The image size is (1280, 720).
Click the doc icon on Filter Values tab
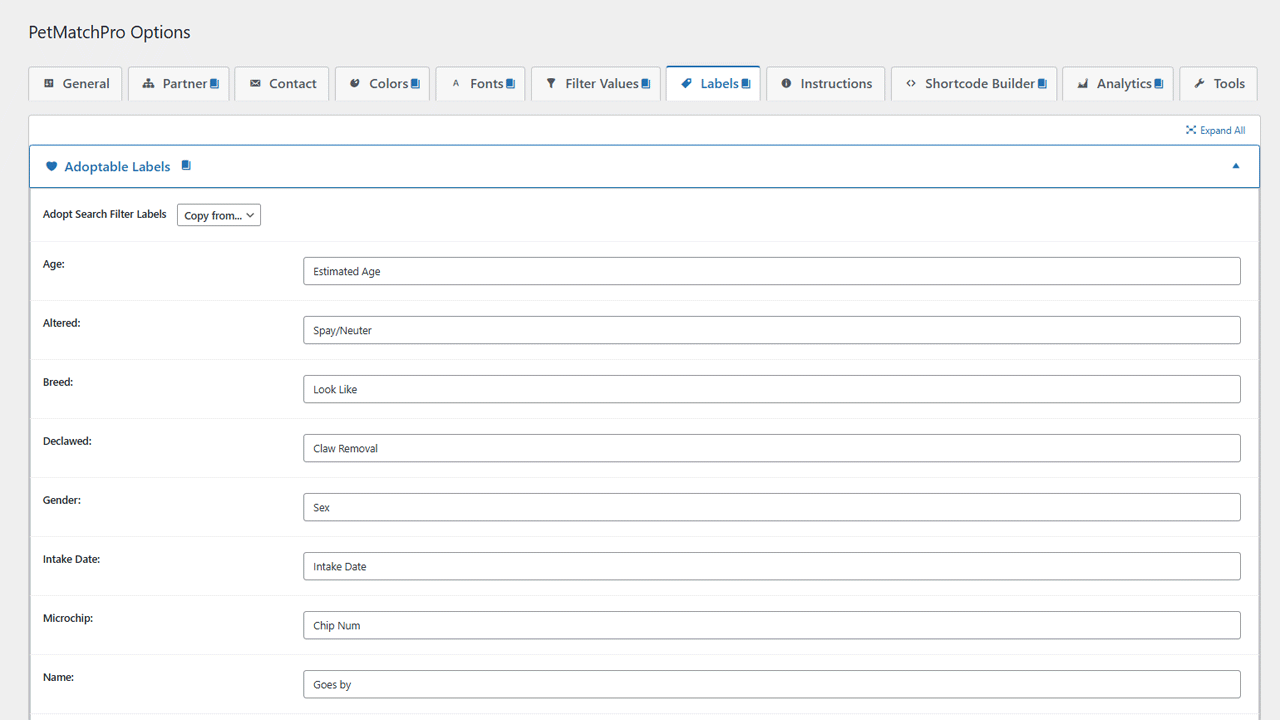pos(645,84)
